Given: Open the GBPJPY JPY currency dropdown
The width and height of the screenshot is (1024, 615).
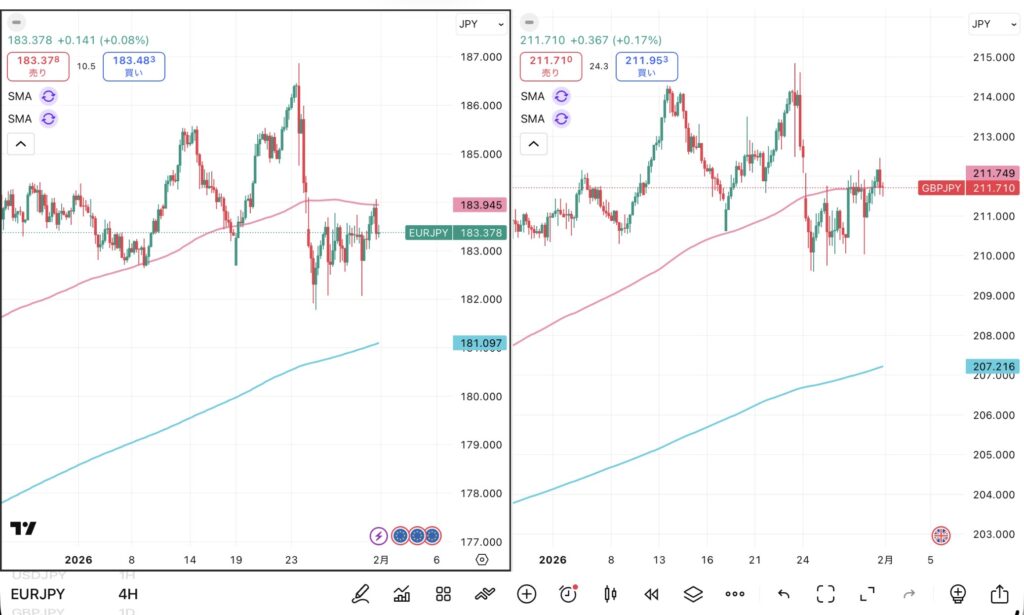Looking at the screenshot, I should 993,24.
